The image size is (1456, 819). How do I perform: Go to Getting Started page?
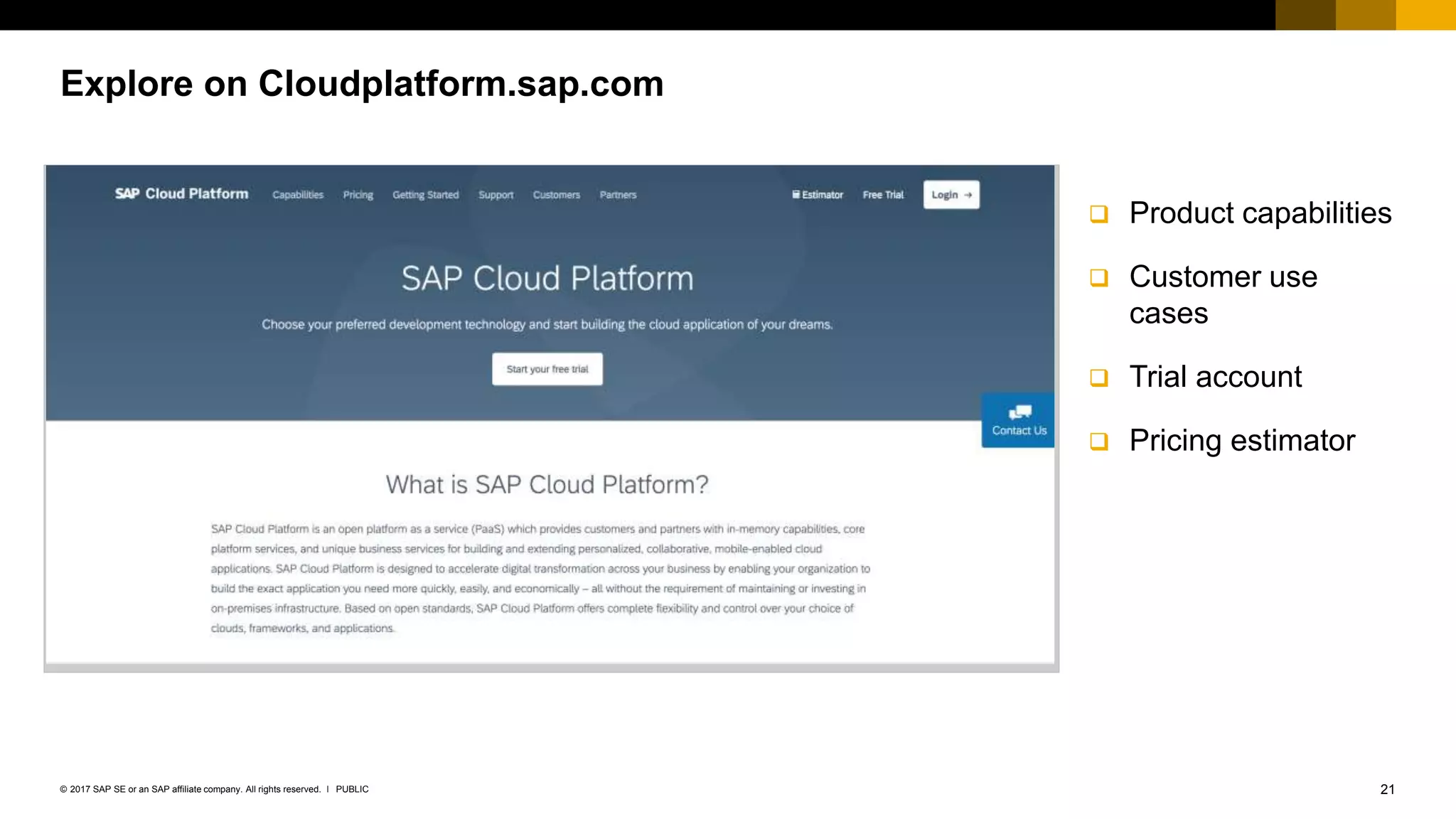(x=426, y=195)
